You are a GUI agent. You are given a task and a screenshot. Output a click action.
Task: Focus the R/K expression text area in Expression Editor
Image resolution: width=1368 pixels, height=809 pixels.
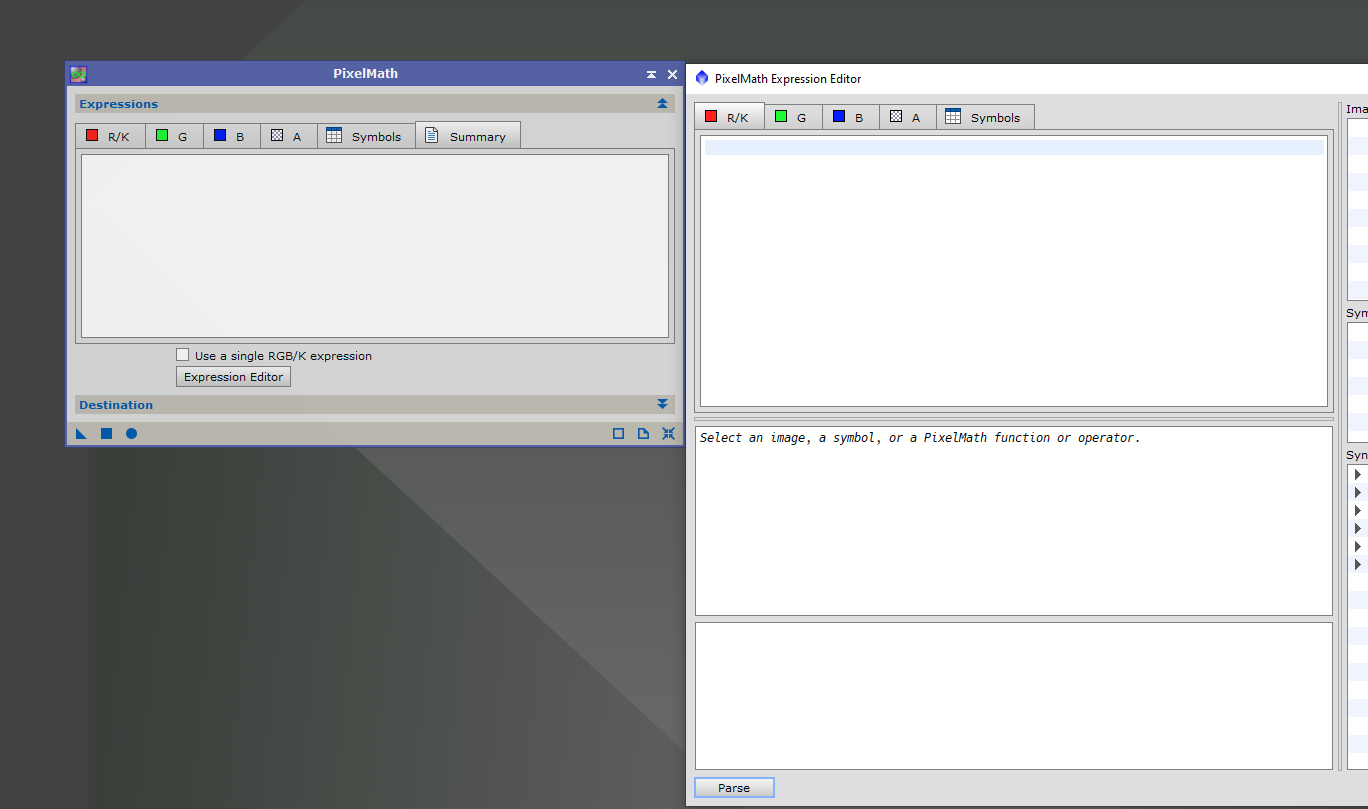[1014, 271]
